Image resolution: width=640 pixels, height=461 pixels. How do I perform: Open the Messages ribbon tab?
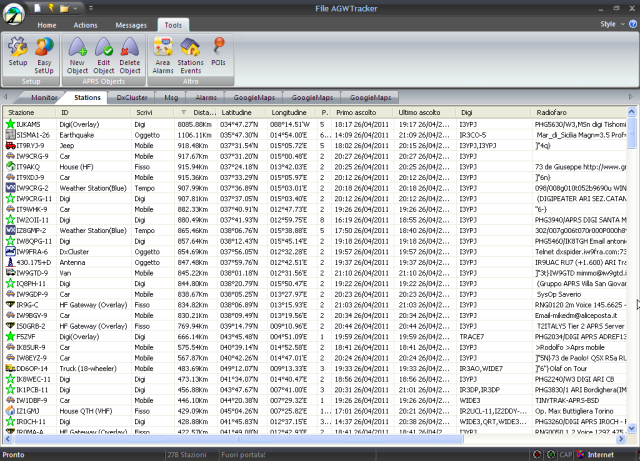[x=131, y=25]
